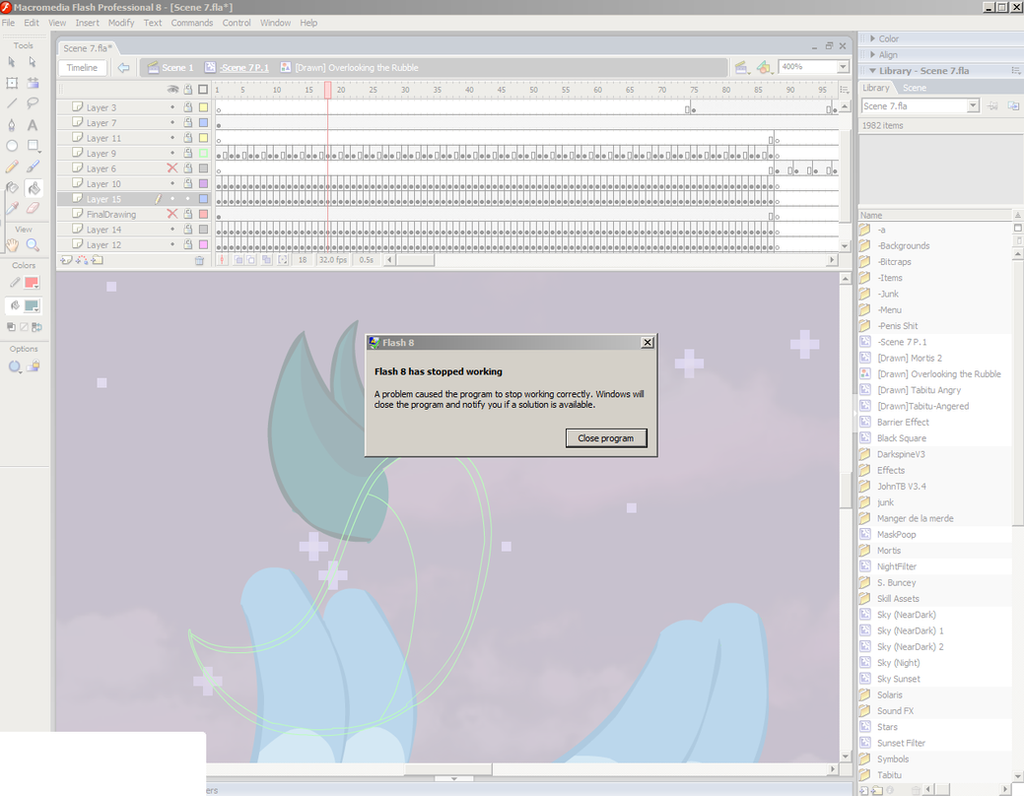Screen dimensions: 1024x796
Task: Select the Oval tool
Action: pos(12,146)
